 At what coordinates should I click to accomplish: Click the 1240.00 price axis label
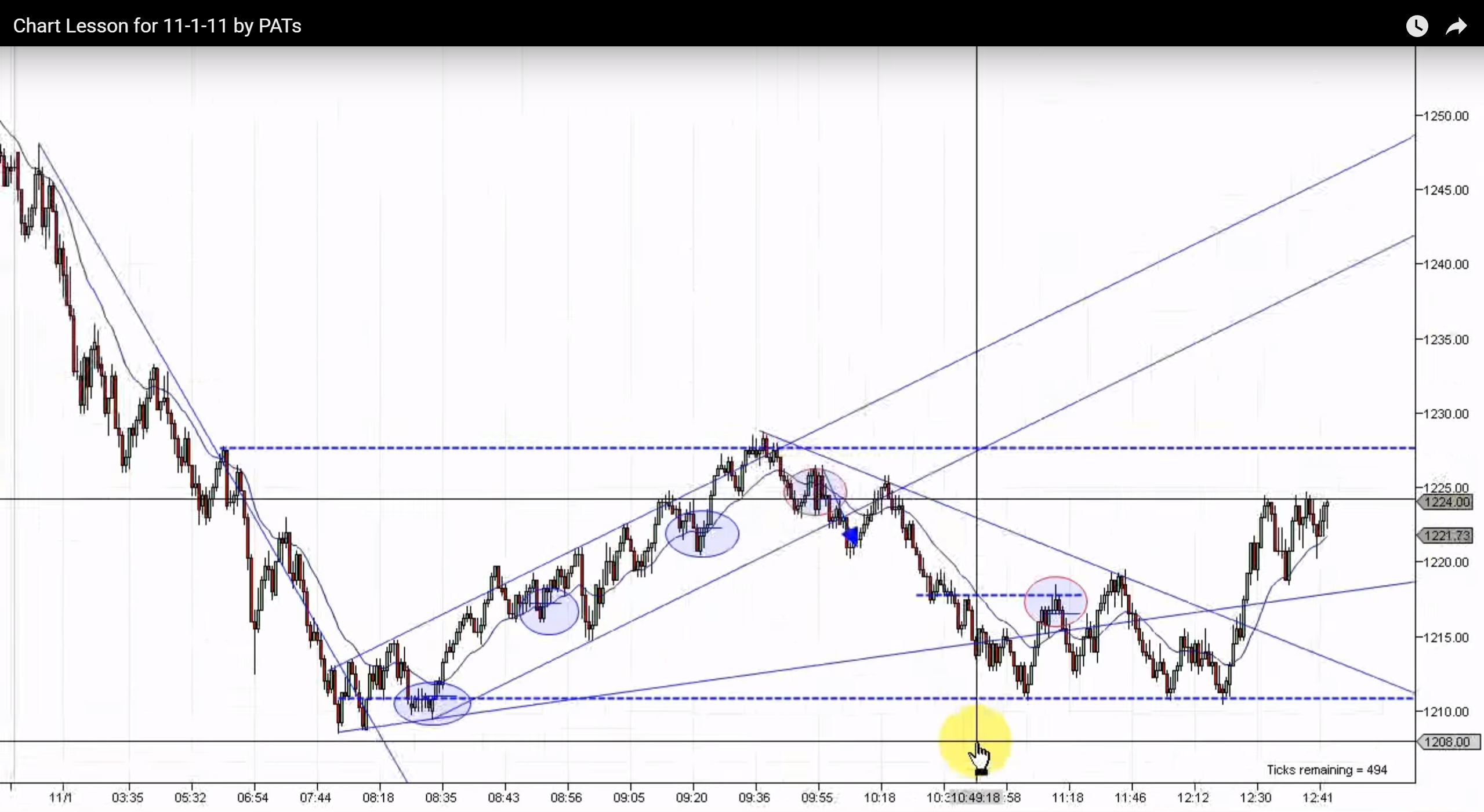coord(1446,264)
